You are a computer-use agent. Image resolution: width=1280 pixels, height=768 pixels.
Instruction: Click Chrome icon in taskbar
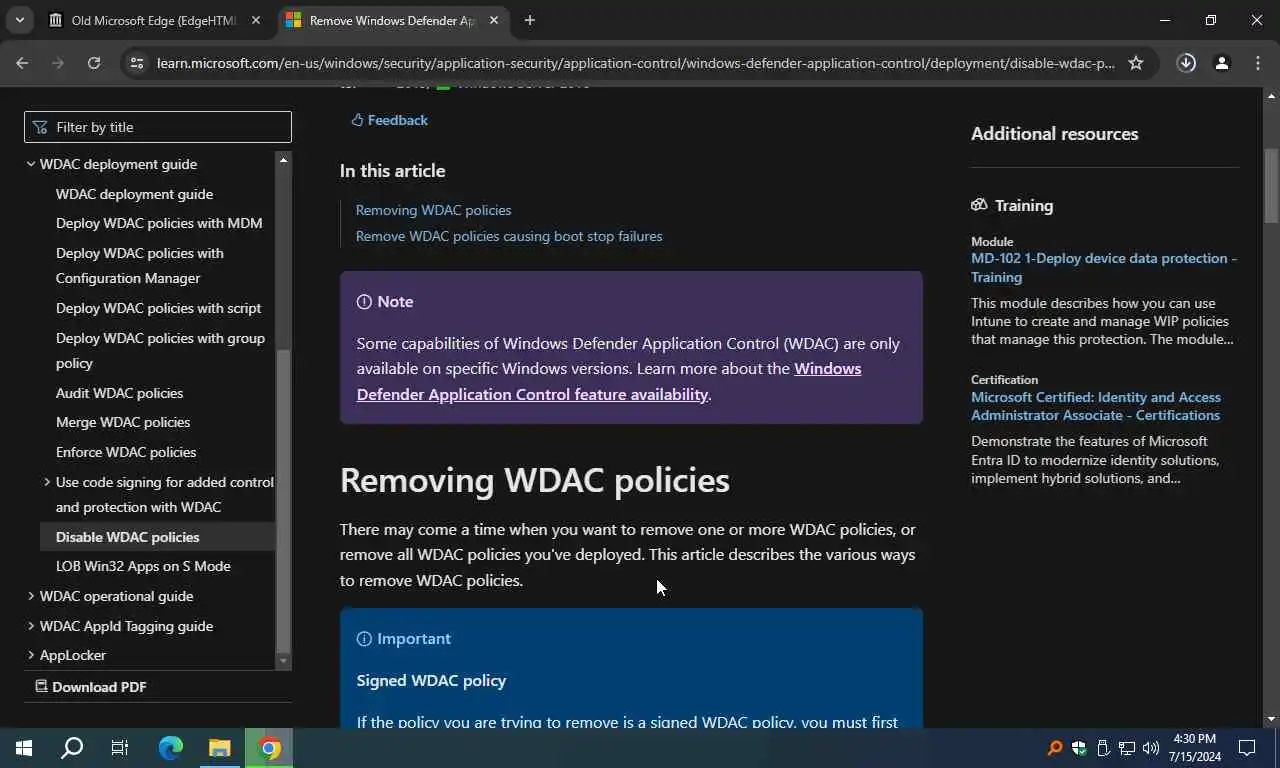tap(269, 748)
